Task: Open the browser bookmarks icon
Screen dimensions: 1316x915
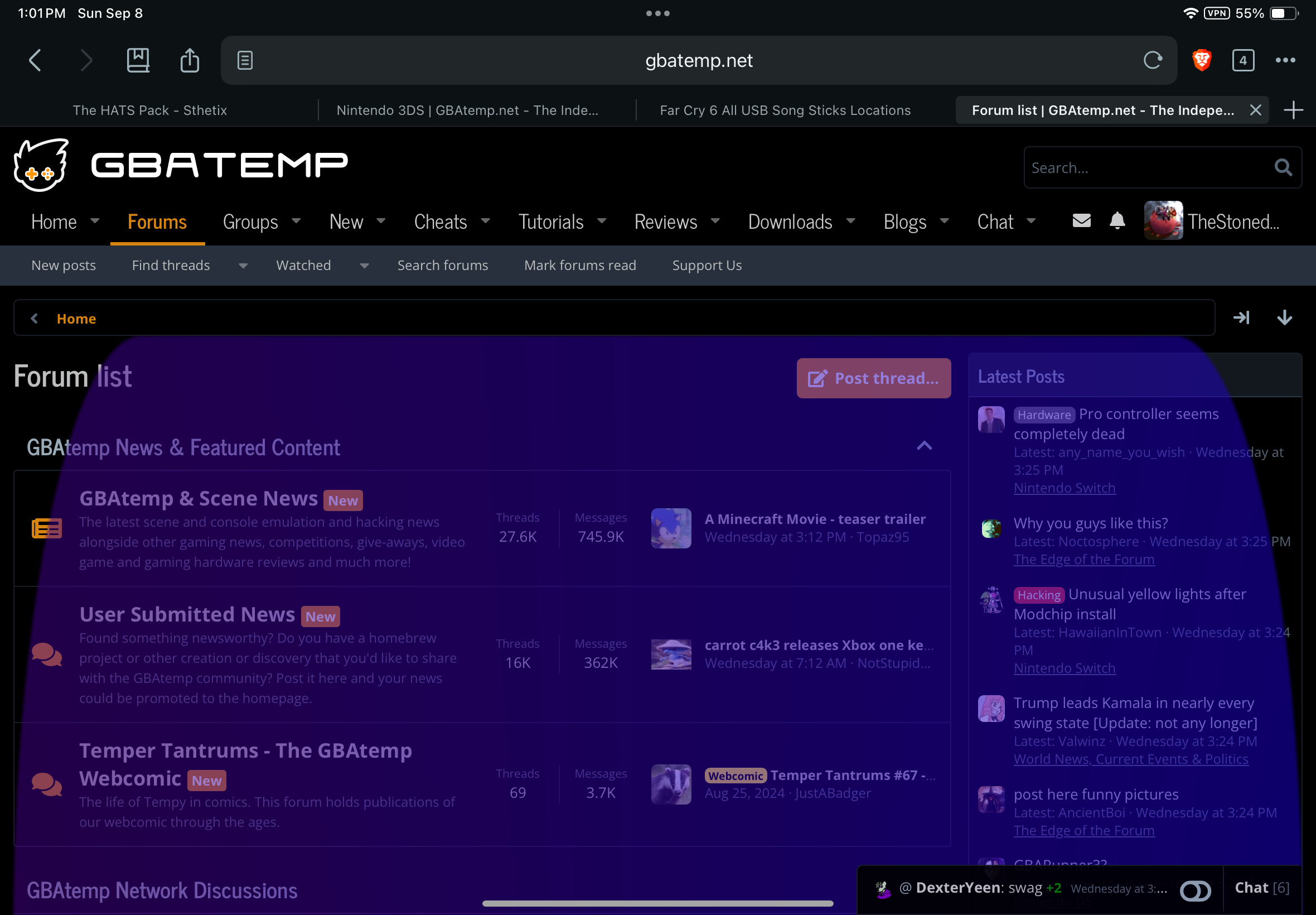Action: [x=138, y=60]
